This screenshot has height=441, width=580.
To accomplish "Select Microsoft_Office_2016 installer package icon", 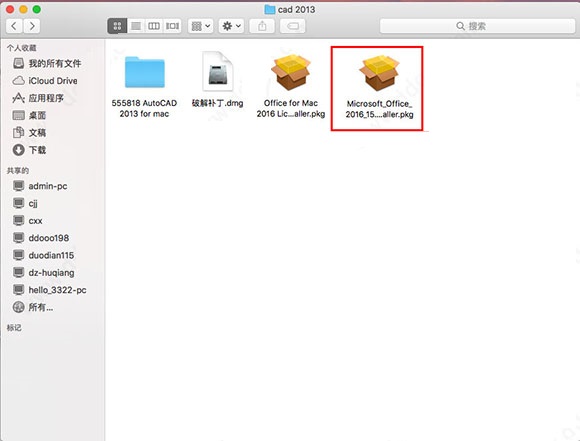I will (x=379, y=73).
